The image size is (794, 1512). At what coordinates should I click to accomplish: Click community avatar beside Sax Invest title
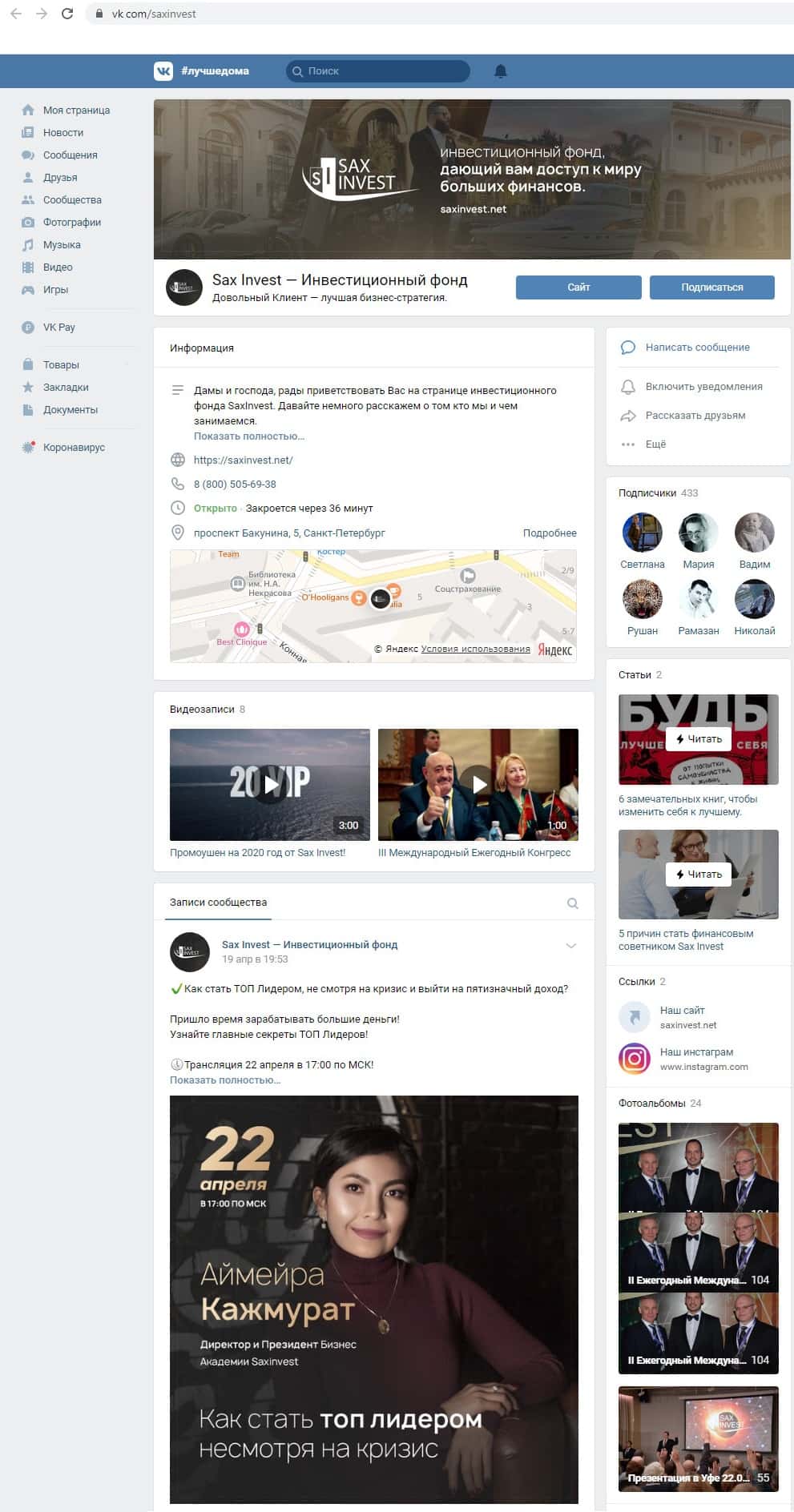184,288
